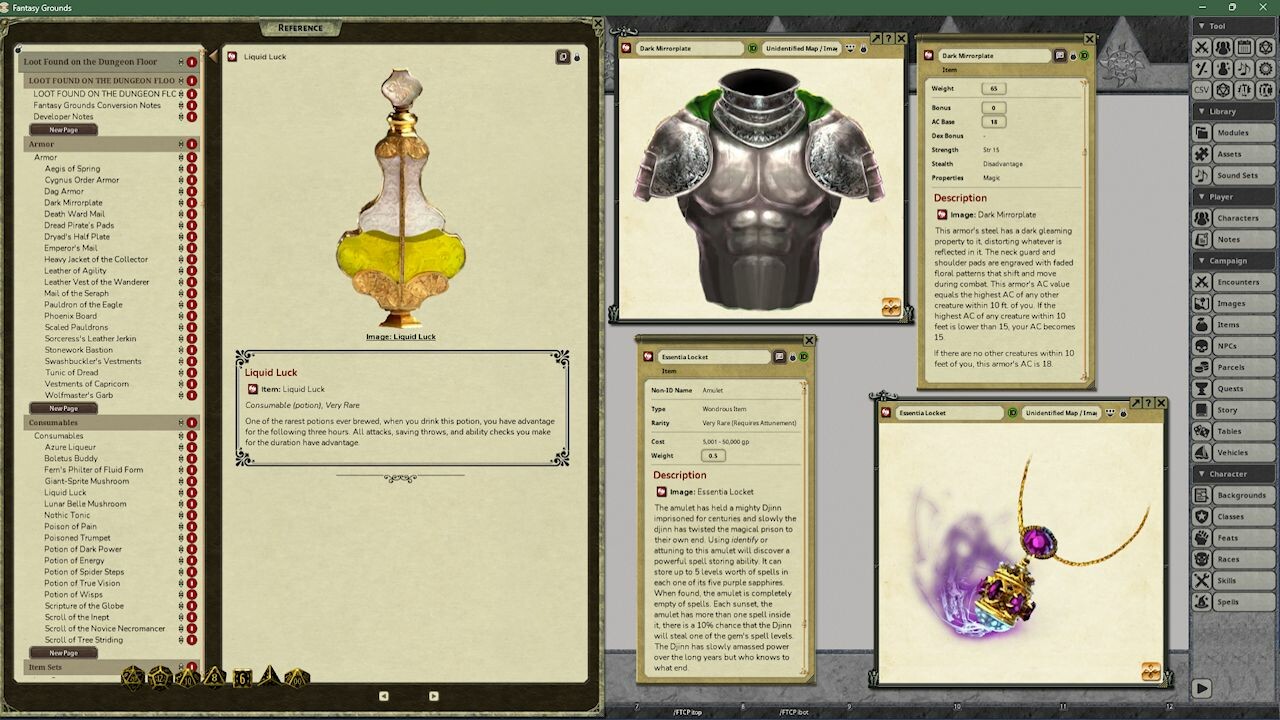Toggle the lock on the Liquid Luck reference page
The image size is (1280, 720).
pyautogui.click(x=577, y=56)
